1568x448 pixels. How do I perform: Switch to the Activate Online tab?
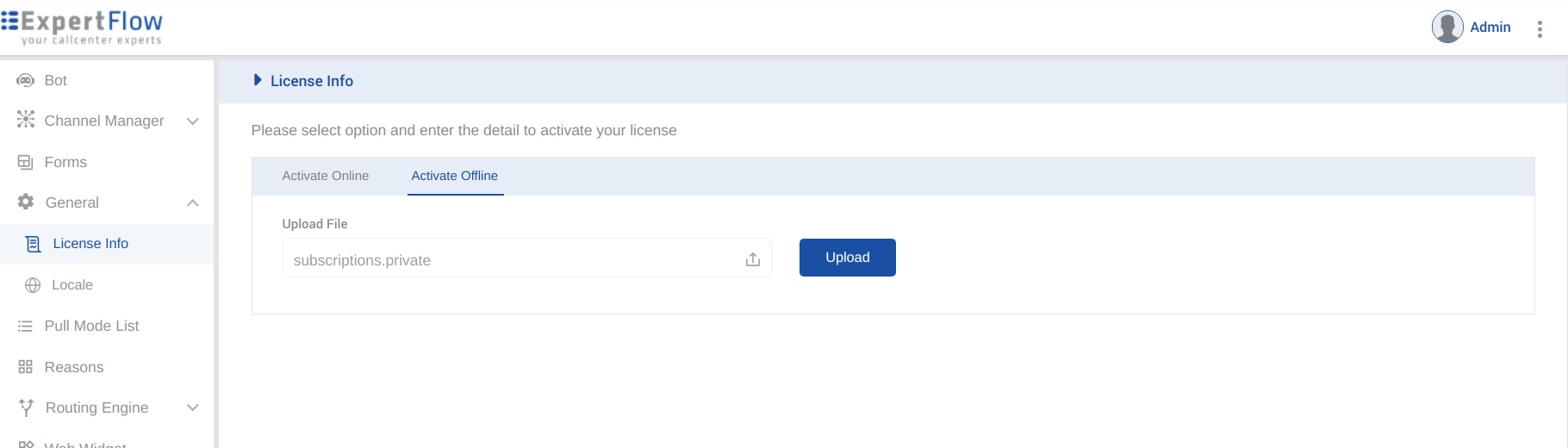pyautogui.click(x=326, y=176)
